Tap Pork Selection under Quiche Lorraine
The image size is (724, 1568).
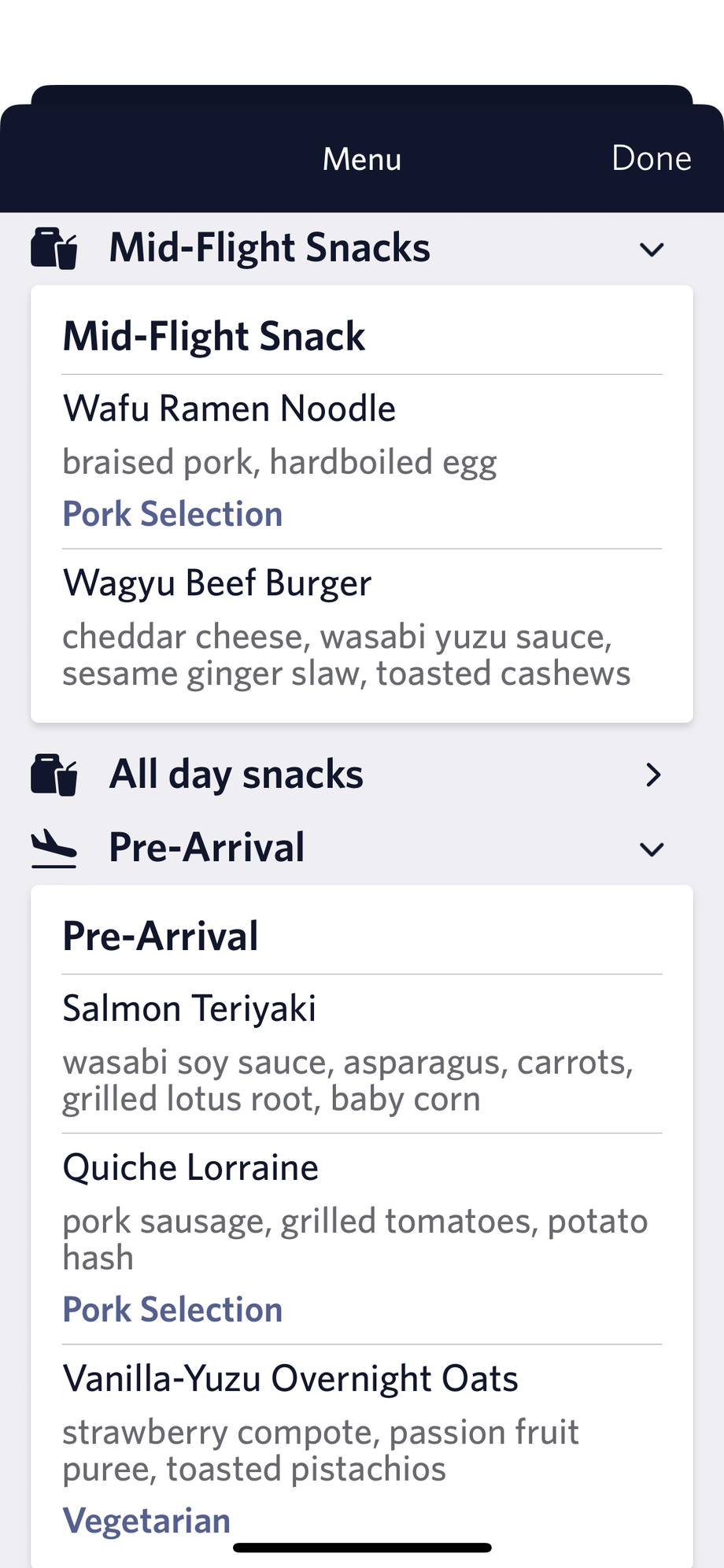pyautogui.click(x=172, y=1310)
